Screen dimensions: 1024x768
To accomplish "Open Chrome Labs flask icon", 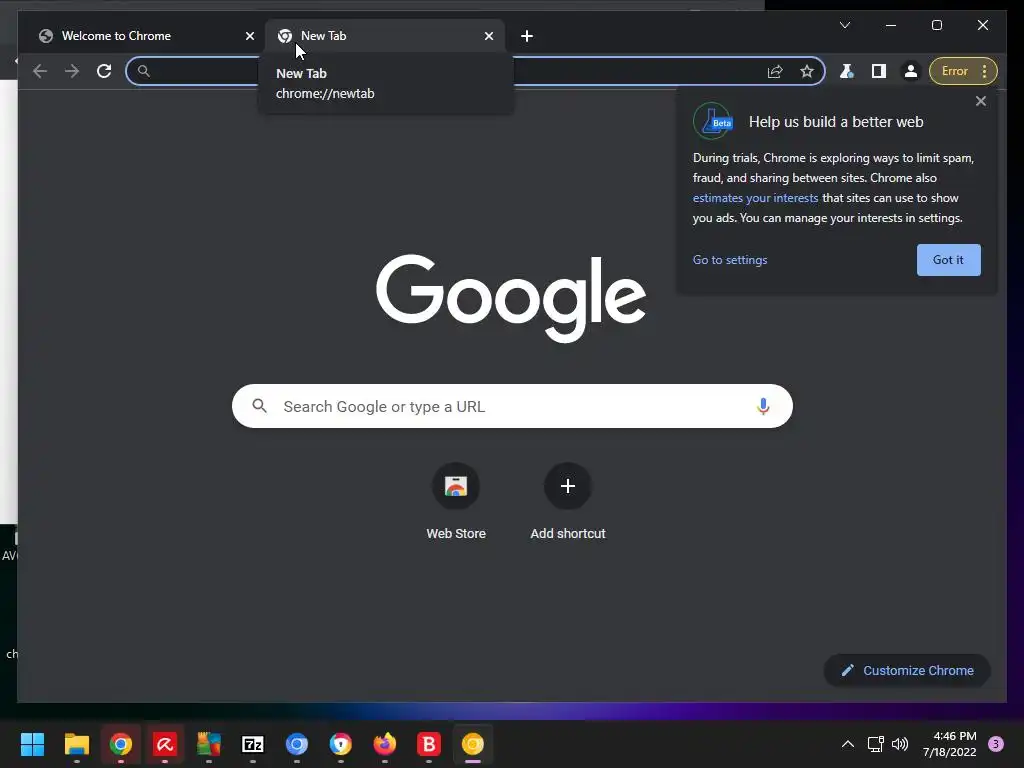I will 846,71.
